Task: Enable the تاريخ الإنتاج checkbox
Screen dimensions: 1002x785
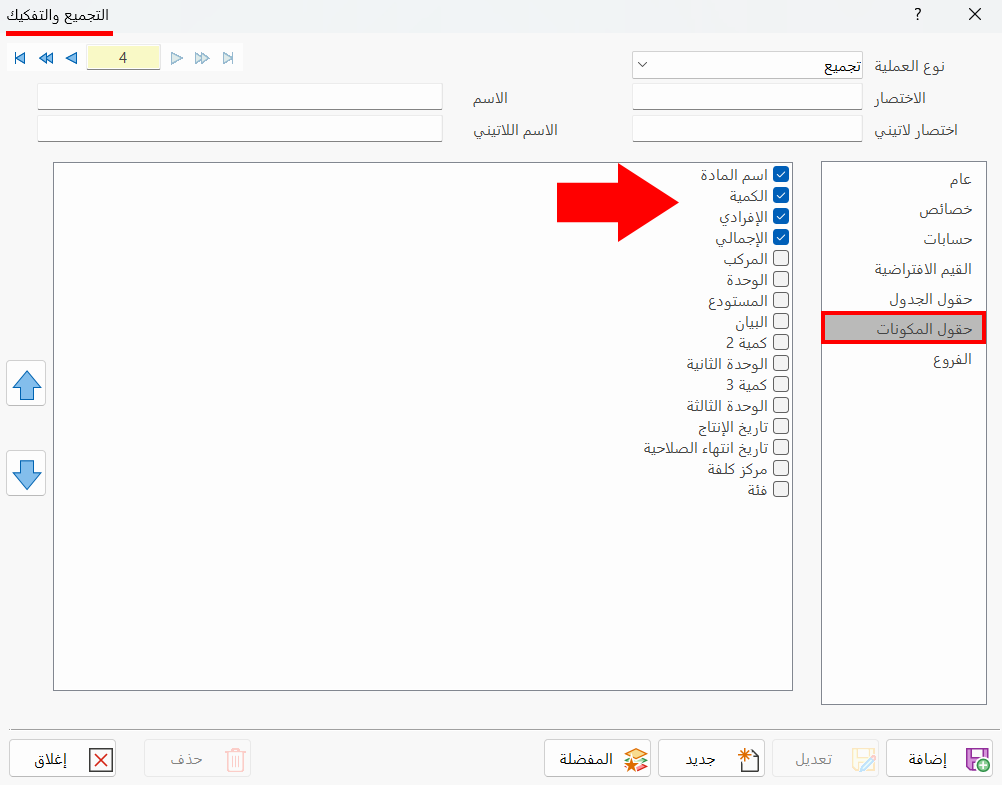Action: click(781, 426)
